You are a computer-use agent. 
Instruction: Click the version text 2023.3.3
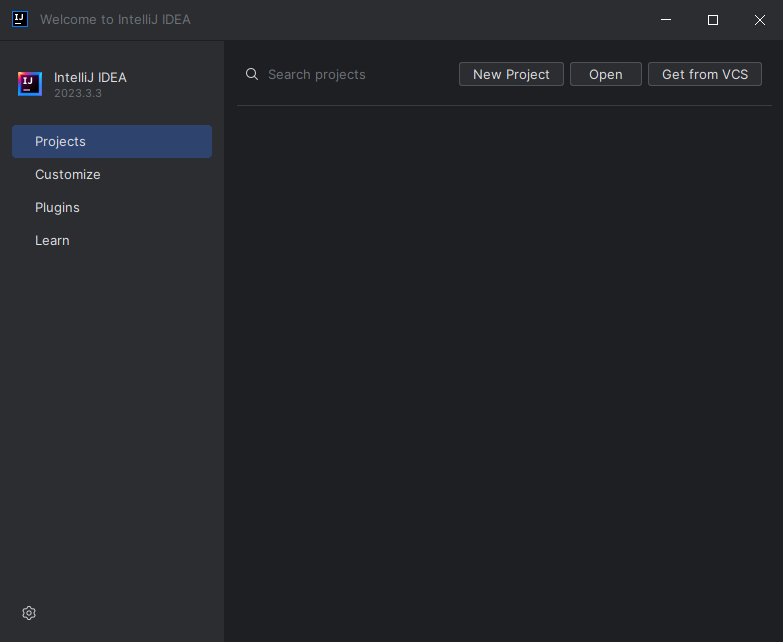[78, 93]
